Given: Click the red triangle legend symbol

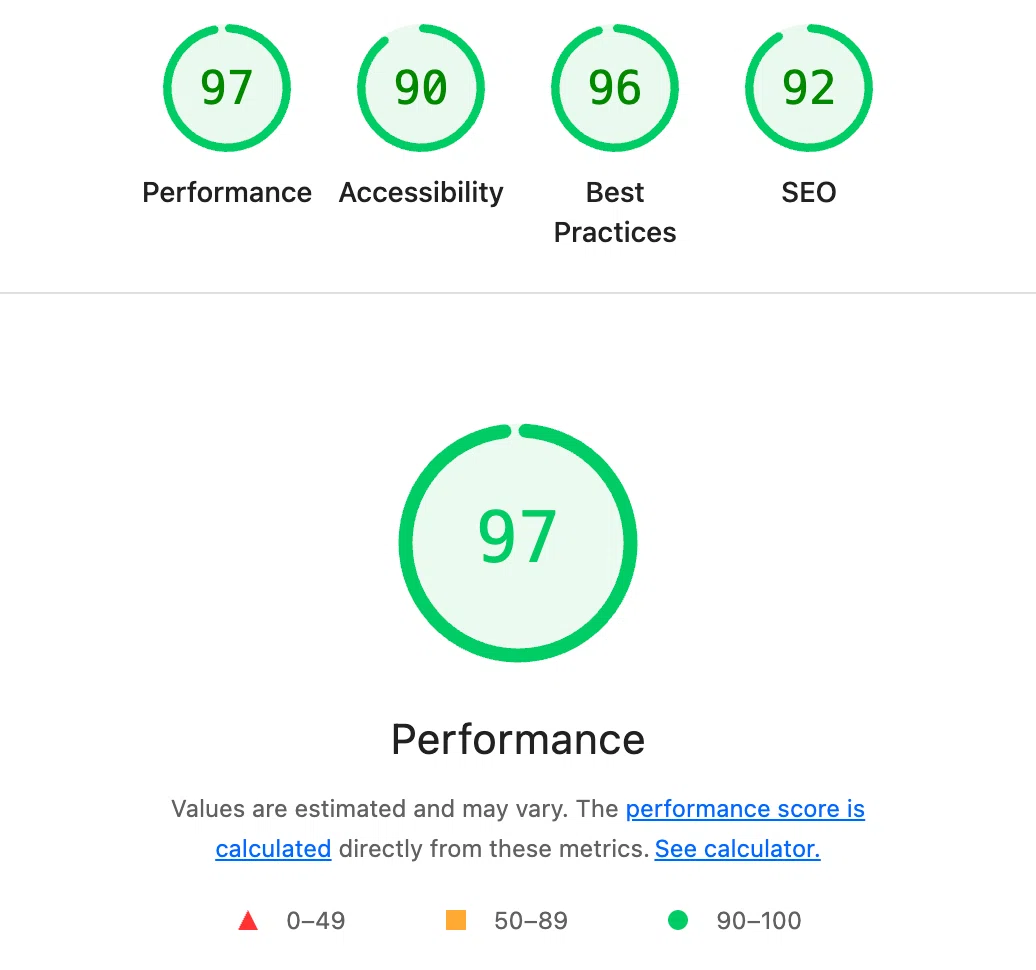Looking at the screenshot, I should pos(247,920).
